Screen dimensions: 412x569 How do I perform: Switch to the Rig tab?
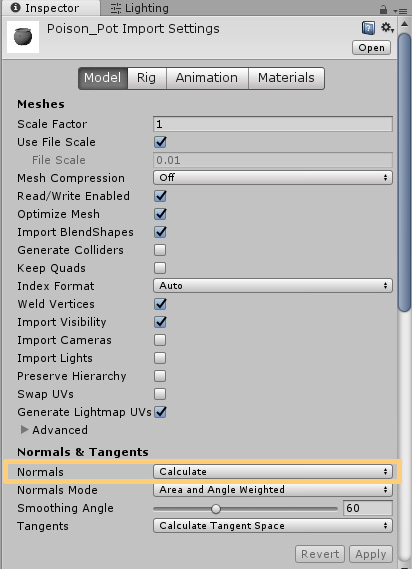(x=147, y=78)
